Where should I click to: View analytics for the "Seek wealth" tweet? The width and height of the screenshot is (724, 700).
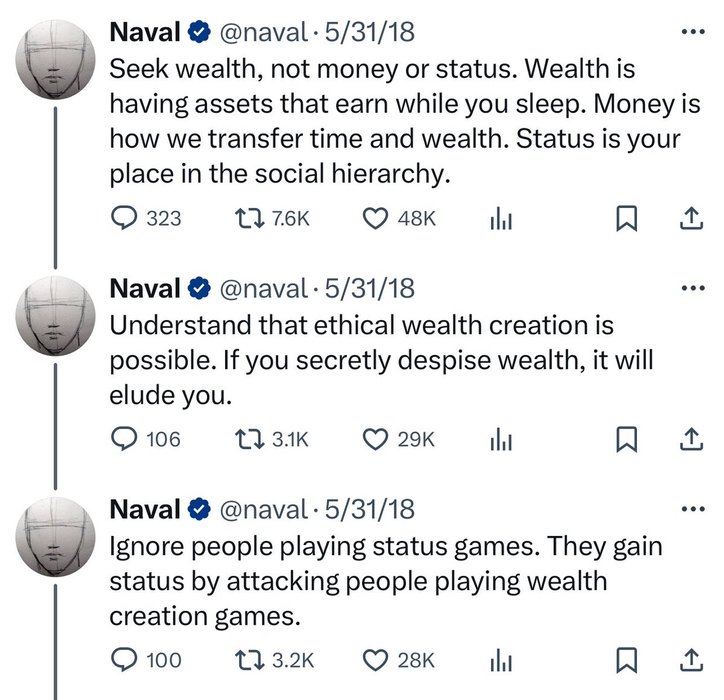point(499,218)
